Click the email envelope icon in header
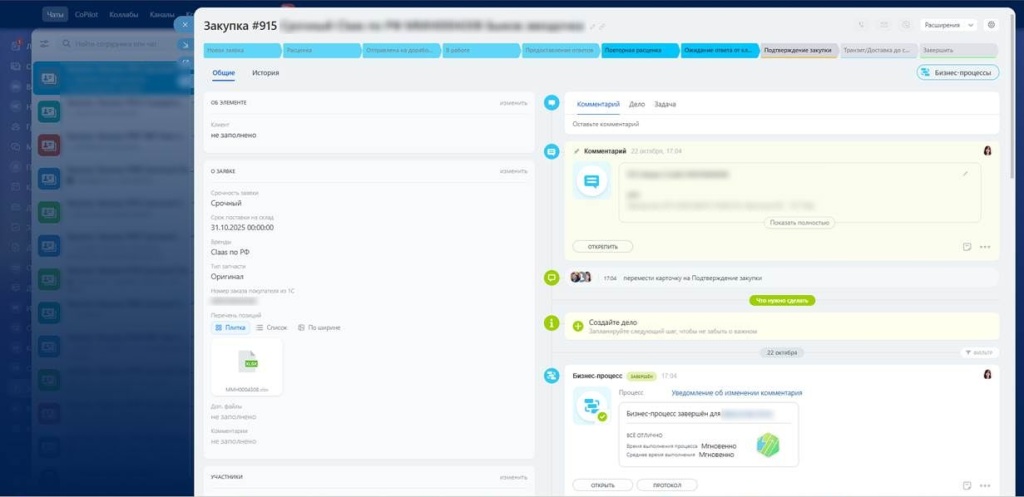This screenshot has height=497, width=1024. point(884,25)
